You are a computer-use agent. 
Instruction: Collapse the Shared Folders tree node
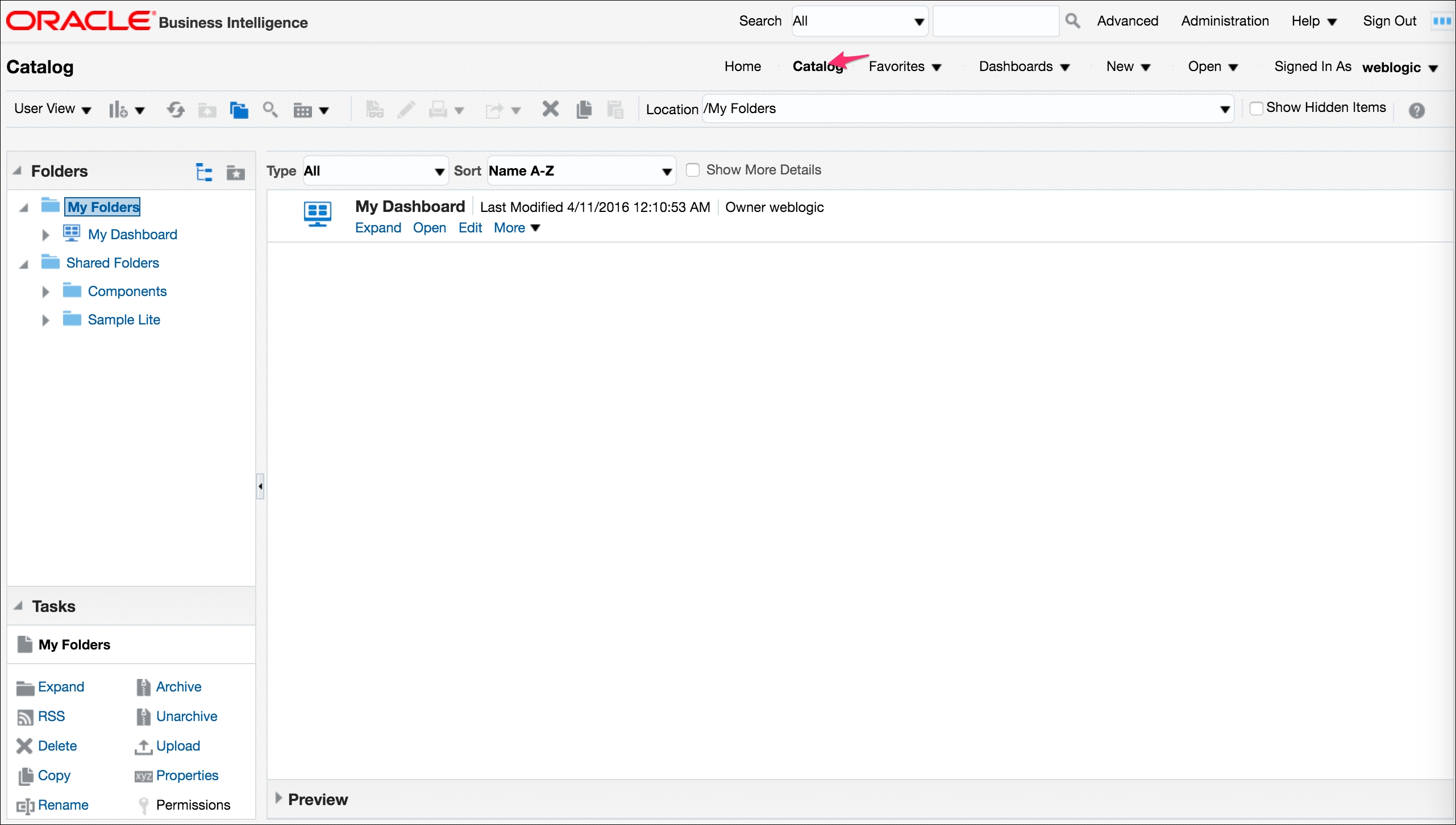coord(23,264)
